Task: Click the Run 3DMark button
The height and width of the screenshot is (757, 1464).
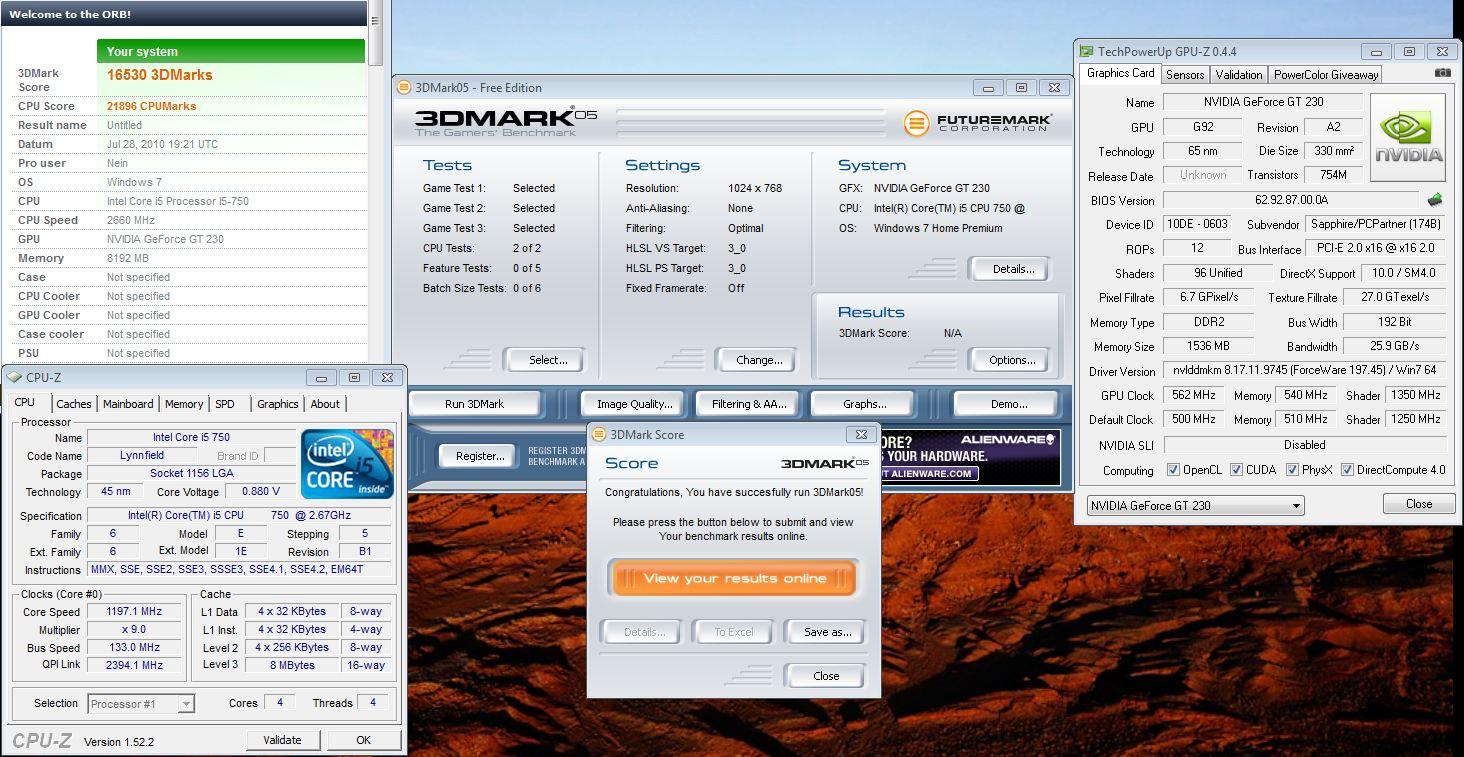Action: click(474, 404)
